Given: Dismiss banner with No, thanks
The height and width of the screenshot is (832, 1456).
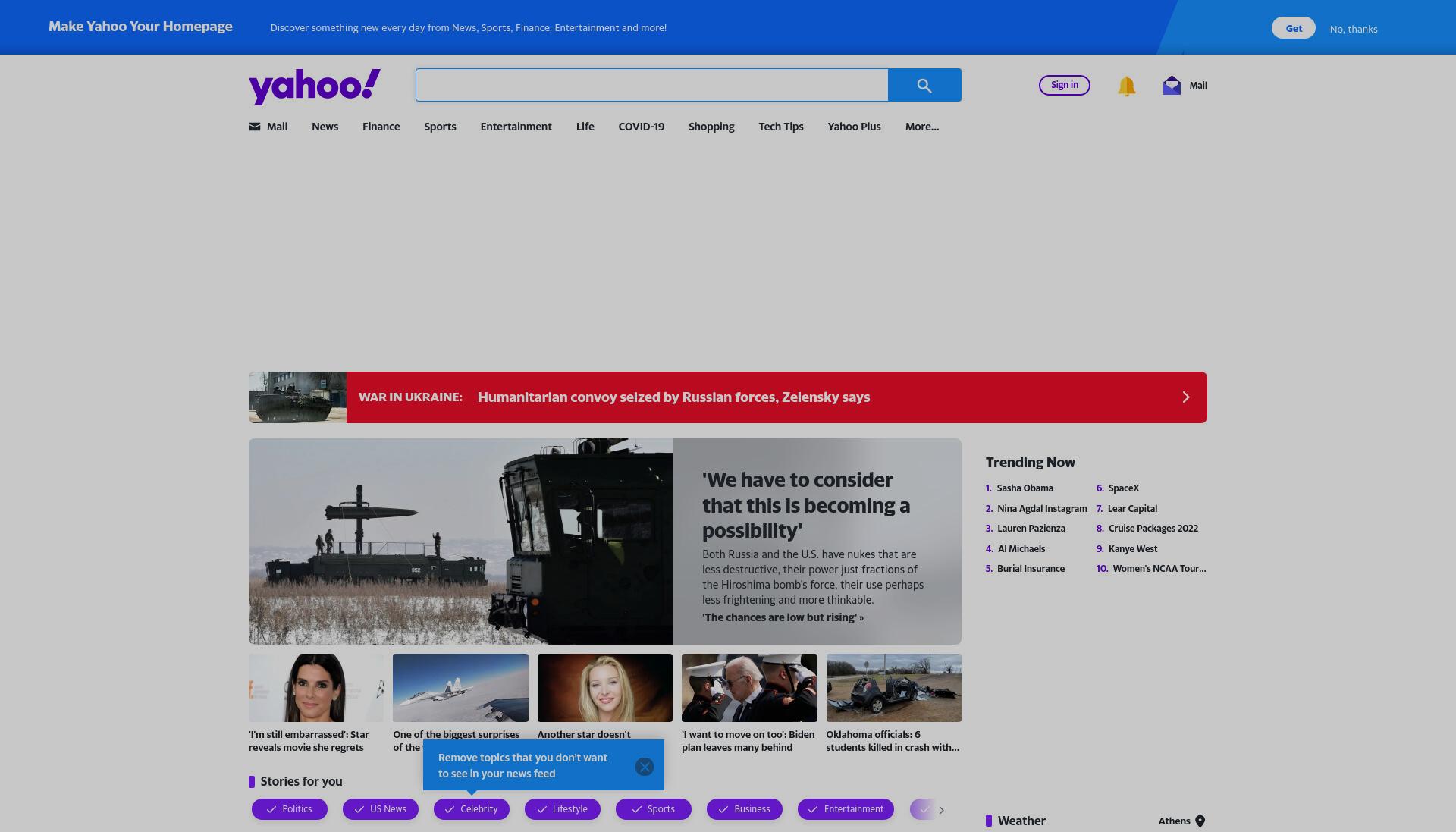Looking at the screenshot, I should point(1354,29).
